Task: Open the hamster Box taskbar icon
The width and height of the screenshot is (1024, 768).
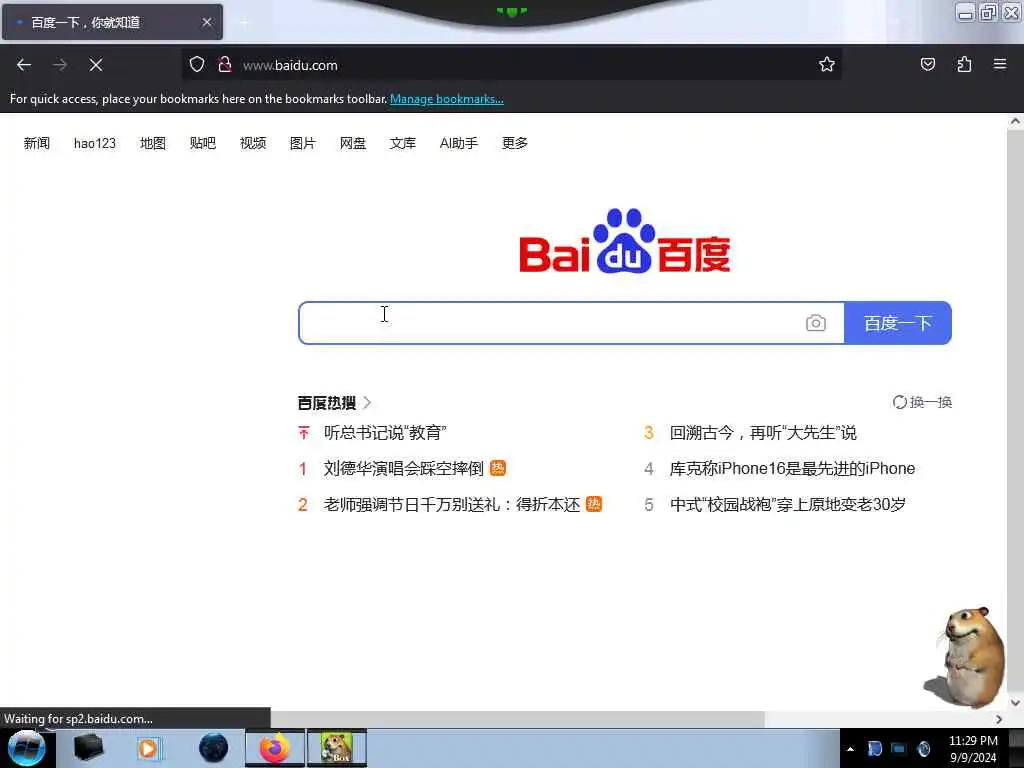Action: tap(337, 748)
